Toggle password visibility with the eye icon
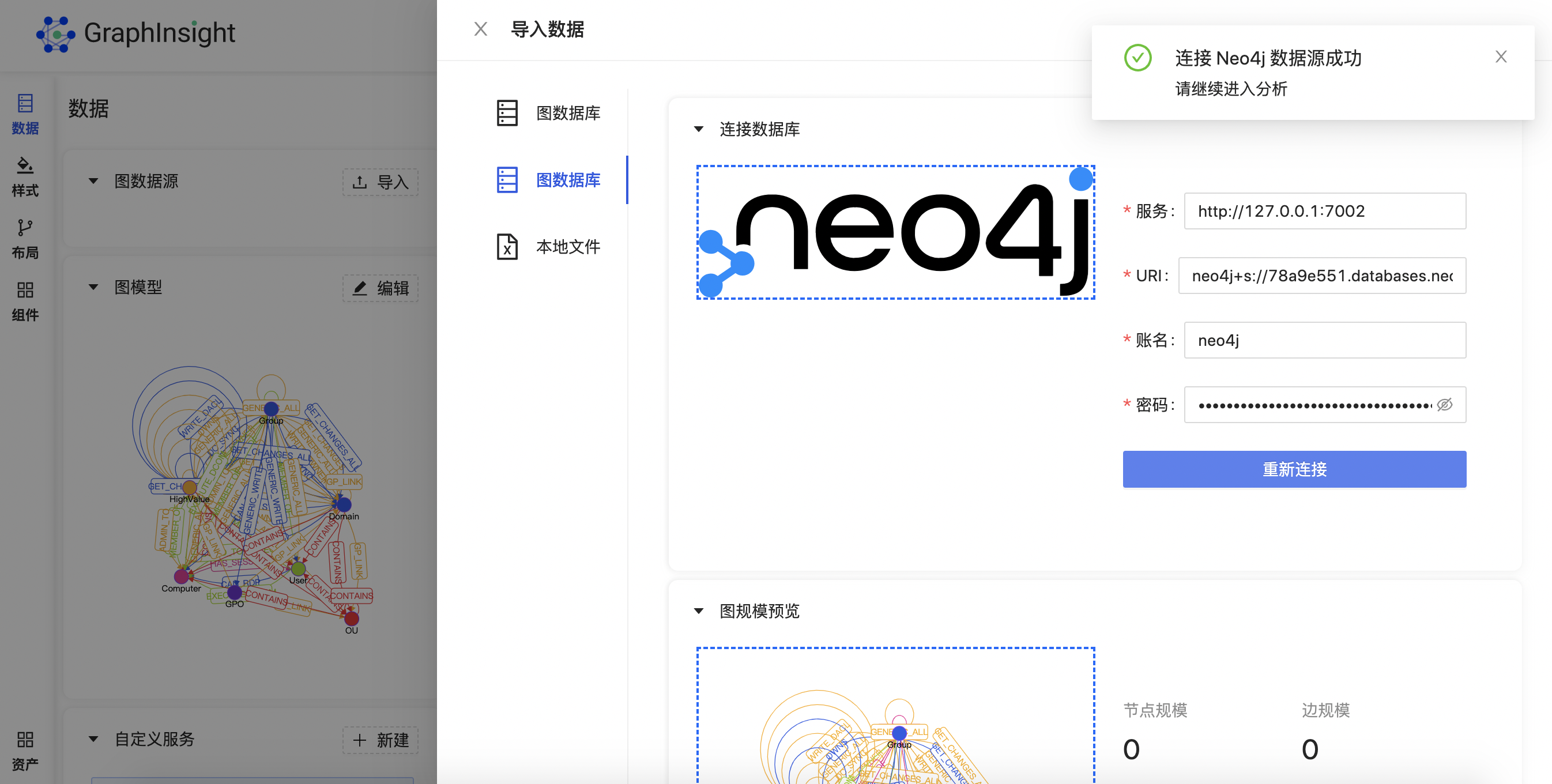The height and width of the screenshot is (784, 1552). click(x=1444, y=406)
